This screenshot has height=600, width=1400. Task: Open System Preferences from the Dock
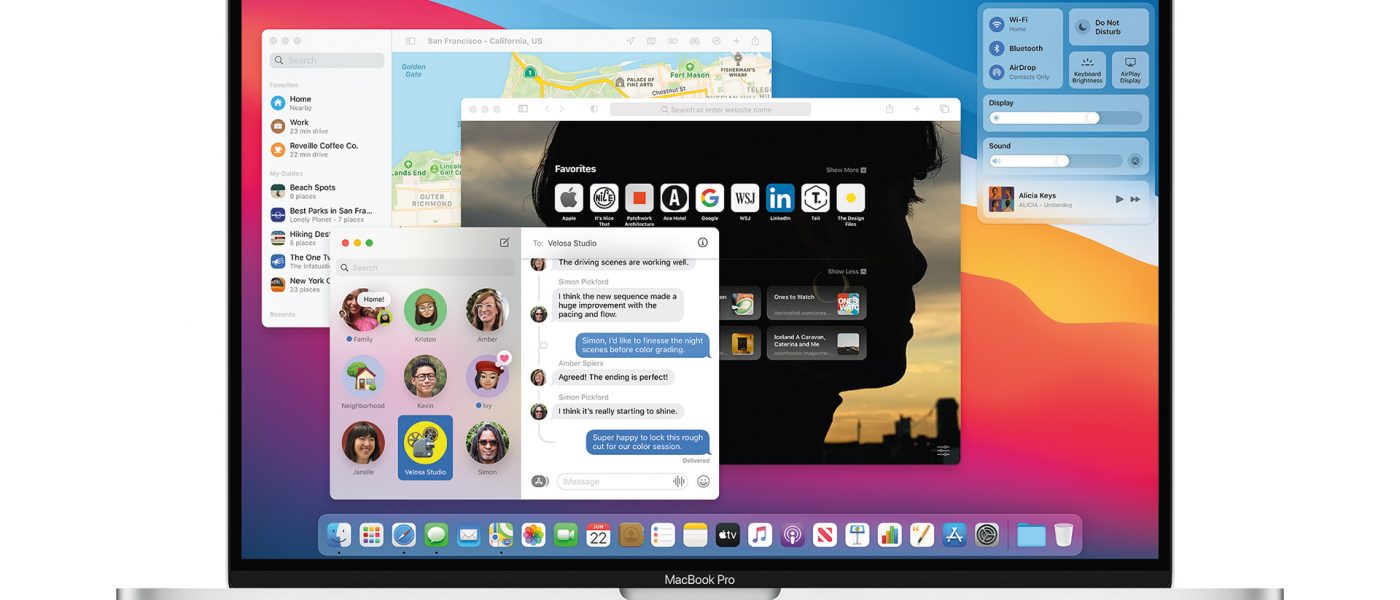pyautogui.click(x=987, y=535)
